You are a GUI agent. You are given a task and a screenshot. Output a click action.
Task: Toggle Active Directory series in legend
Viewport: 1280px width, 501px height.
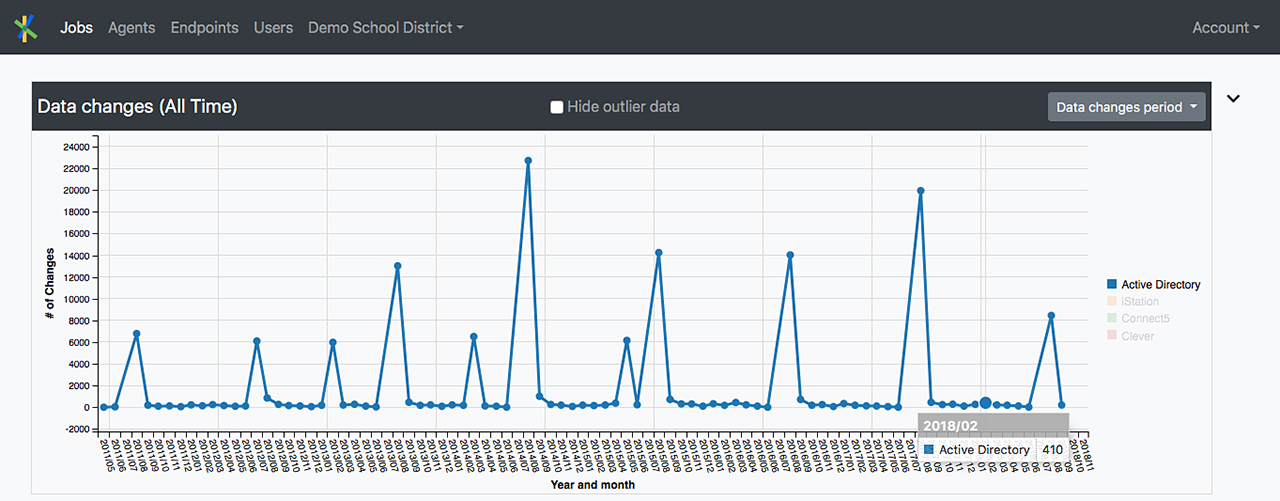click(1160, 285)
